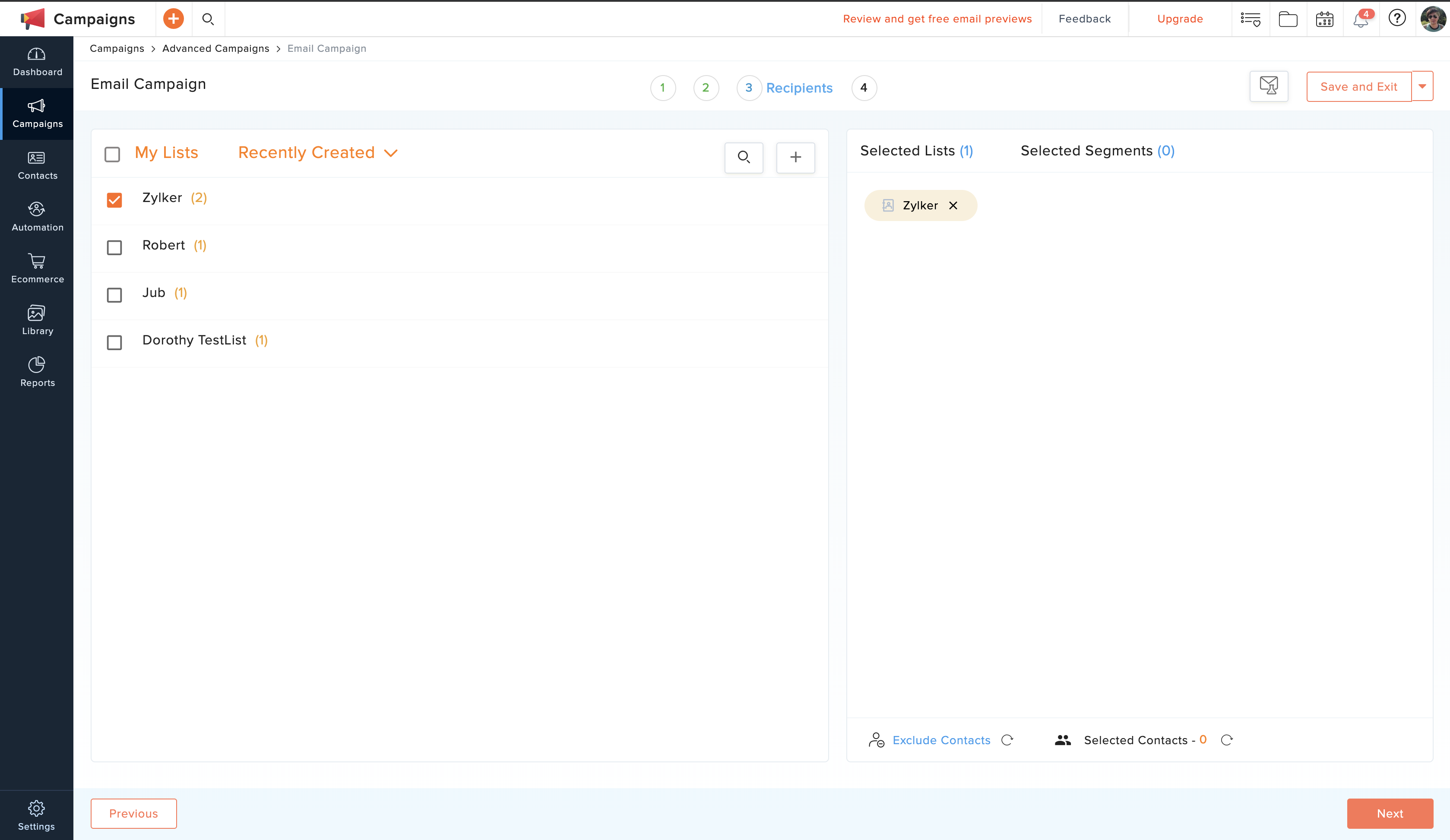Uncheck the Zylker list checkbox

click(114, 200)
